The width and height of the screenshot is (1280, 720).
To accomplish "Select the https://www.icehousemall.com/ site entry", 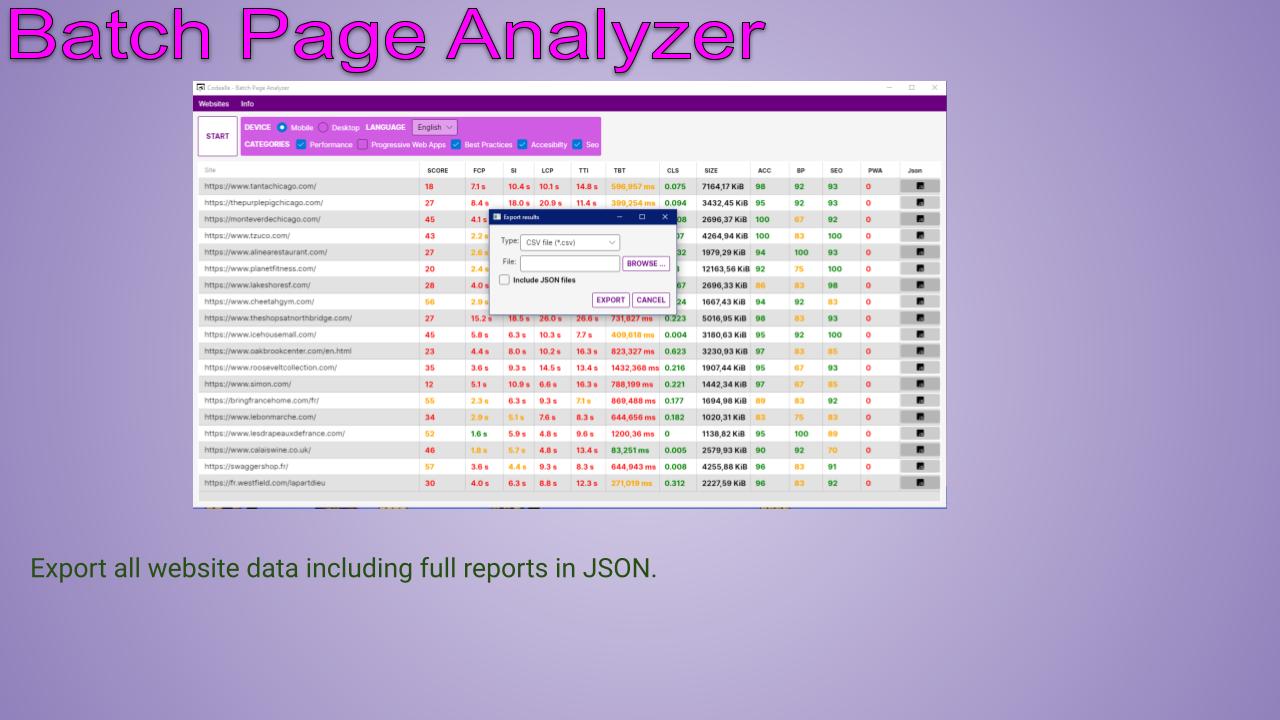I will (x=261, y=334).
